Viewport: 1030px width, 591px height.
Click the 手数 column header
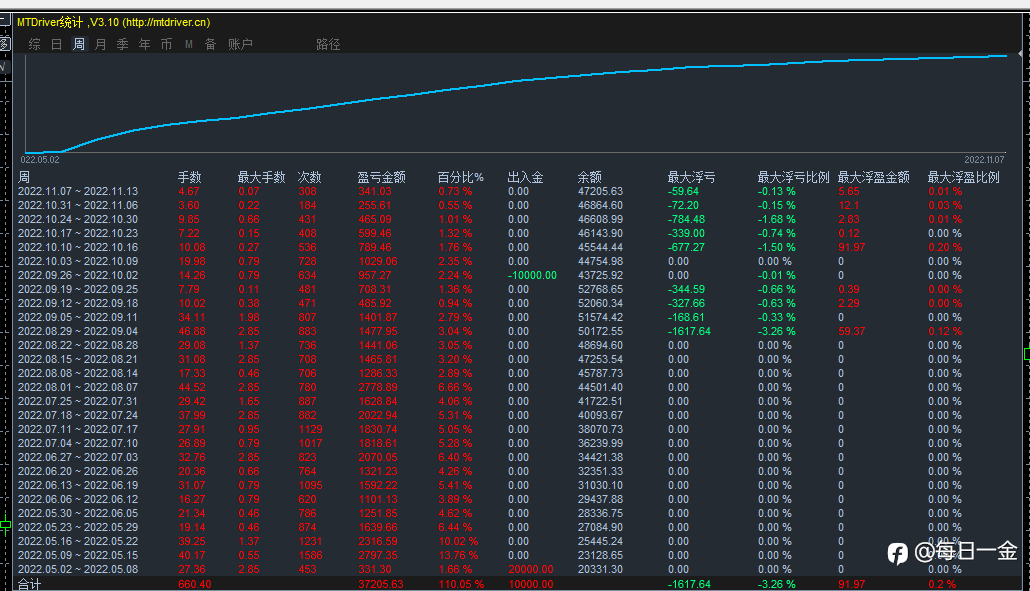189,177
